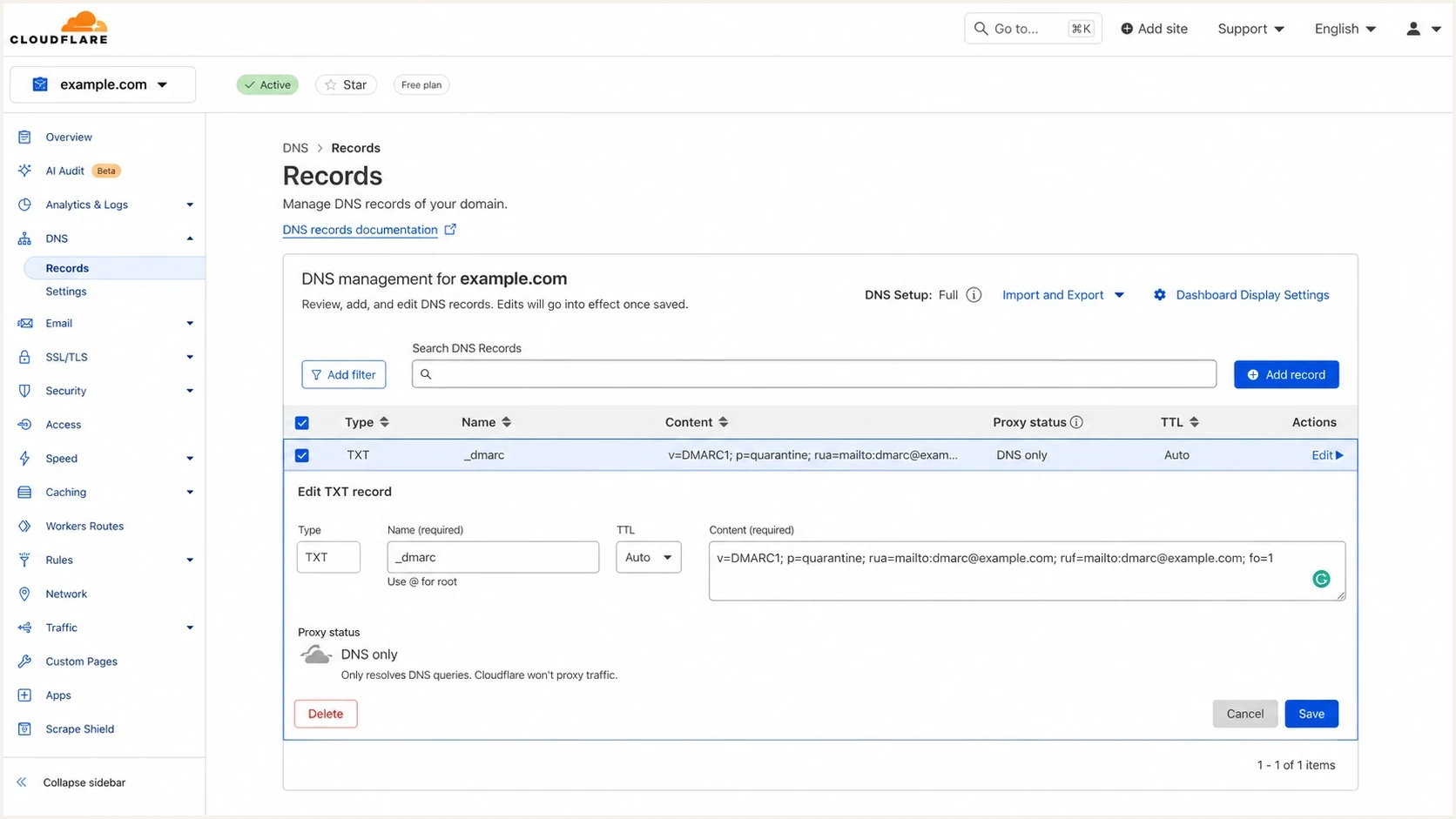Cancel editing the TXT record

coord(1245,714)
